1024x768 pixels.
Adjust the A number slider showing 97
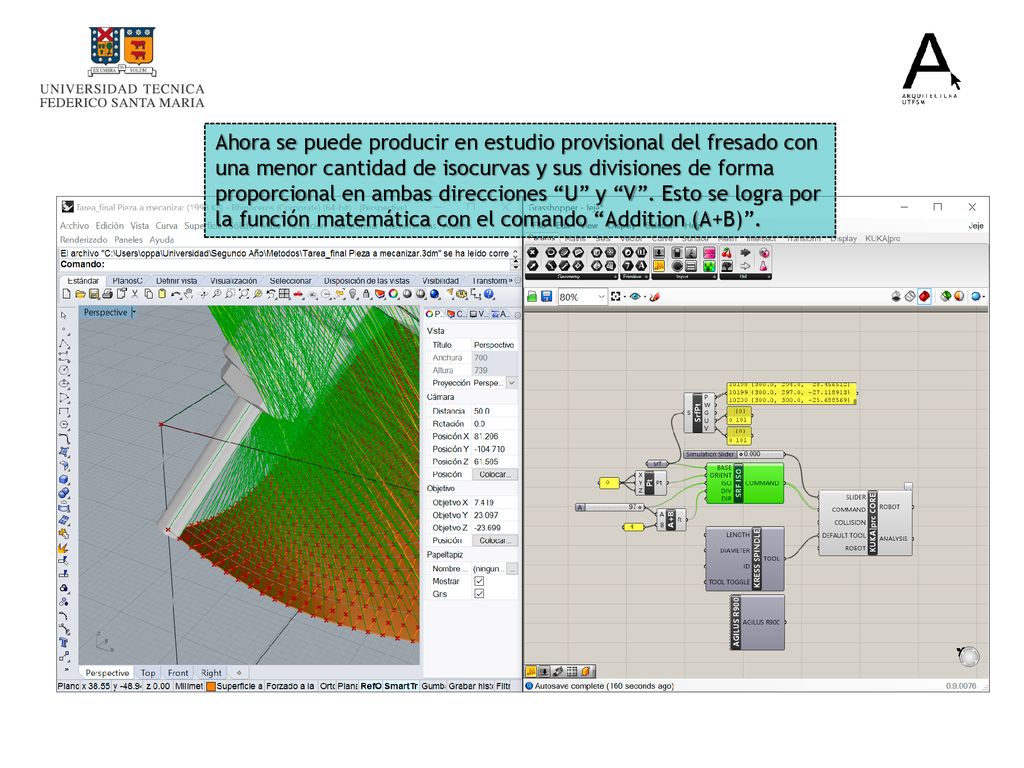point(610,507)
